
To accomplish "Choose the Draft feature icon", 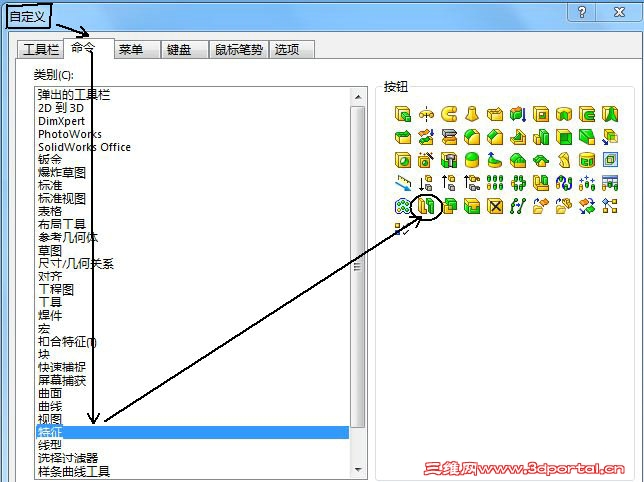I will [x=587, y=137].
